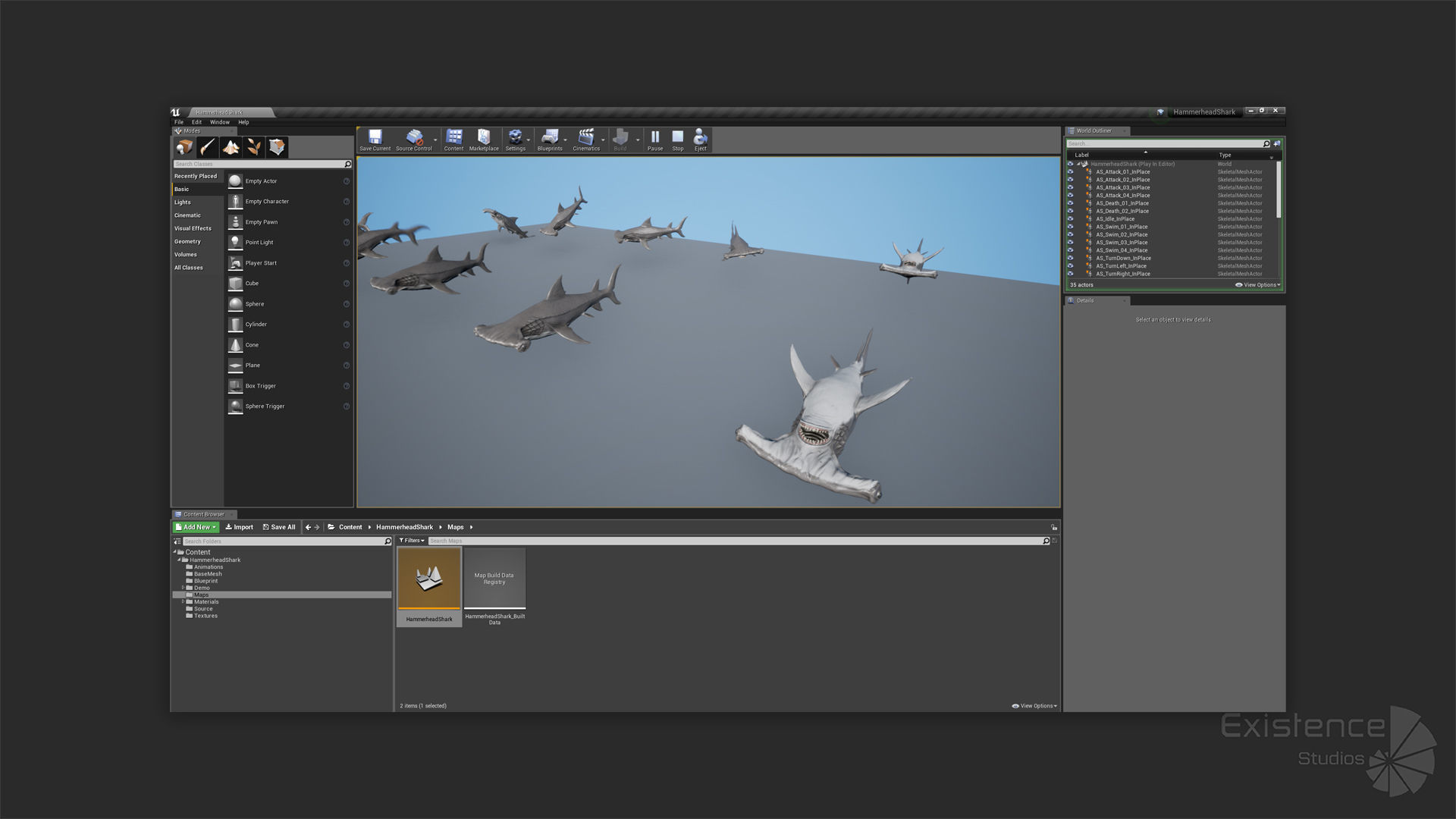Select the Geometry category in Modes
The height and width of the screenshot is (819, 1456).
187,241
